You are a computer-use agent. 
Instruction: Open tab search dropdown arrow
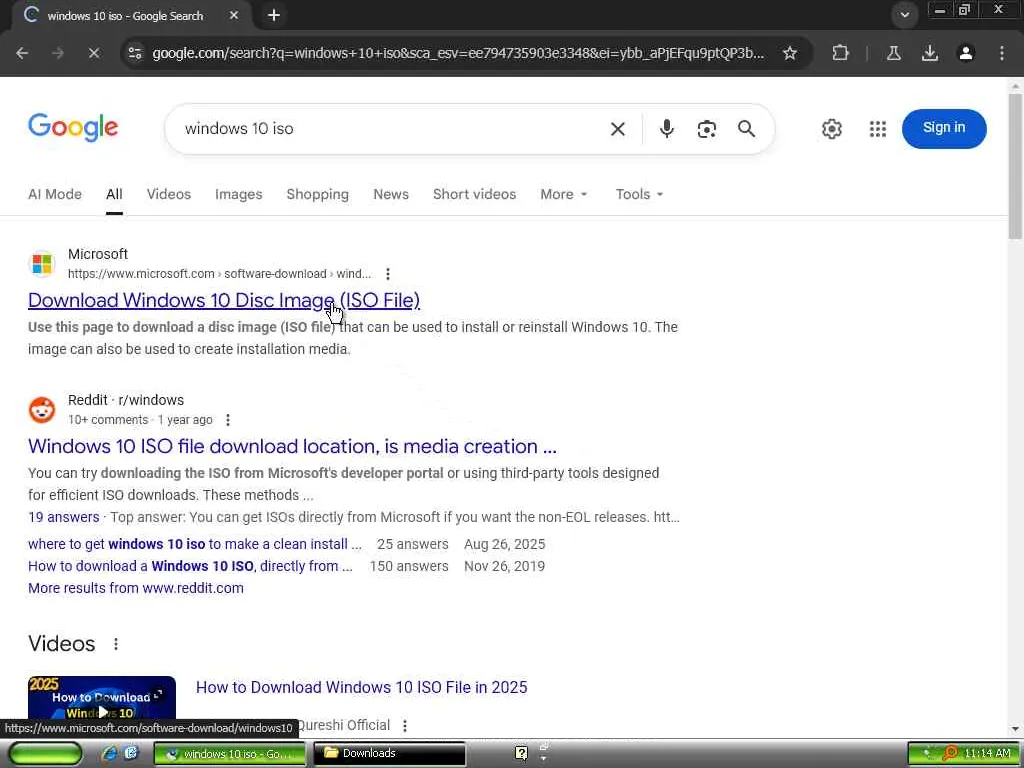click(x=904, y=15)
